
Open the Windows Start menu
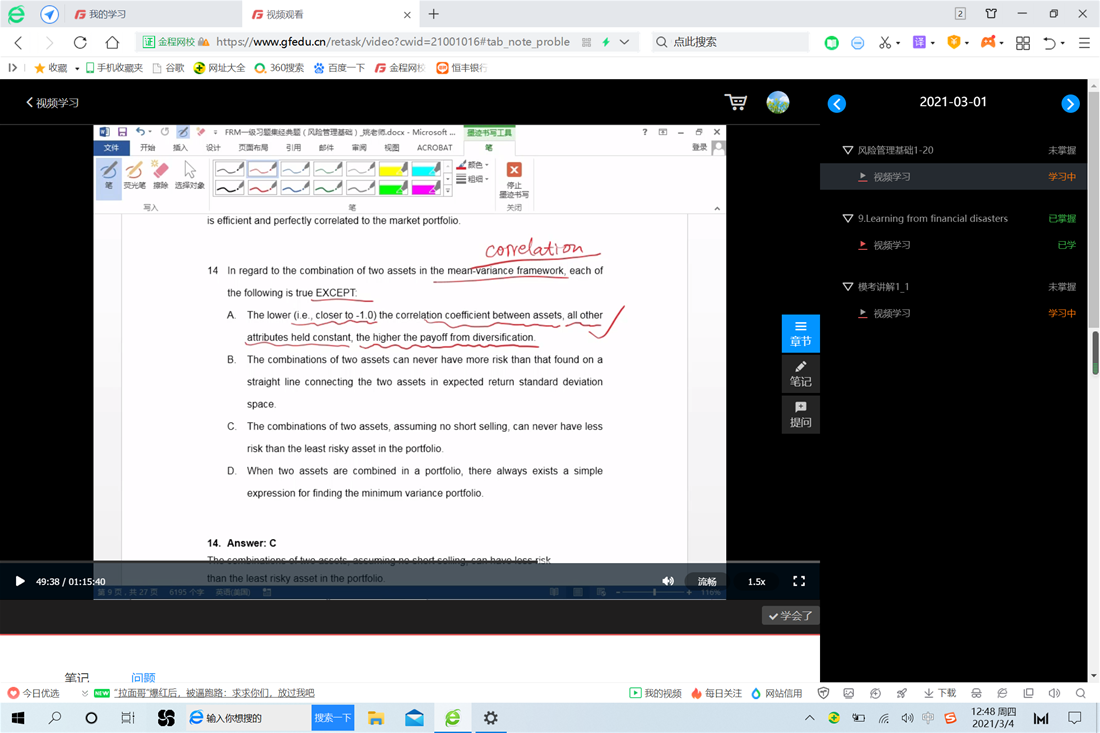[x=18, y=718]
